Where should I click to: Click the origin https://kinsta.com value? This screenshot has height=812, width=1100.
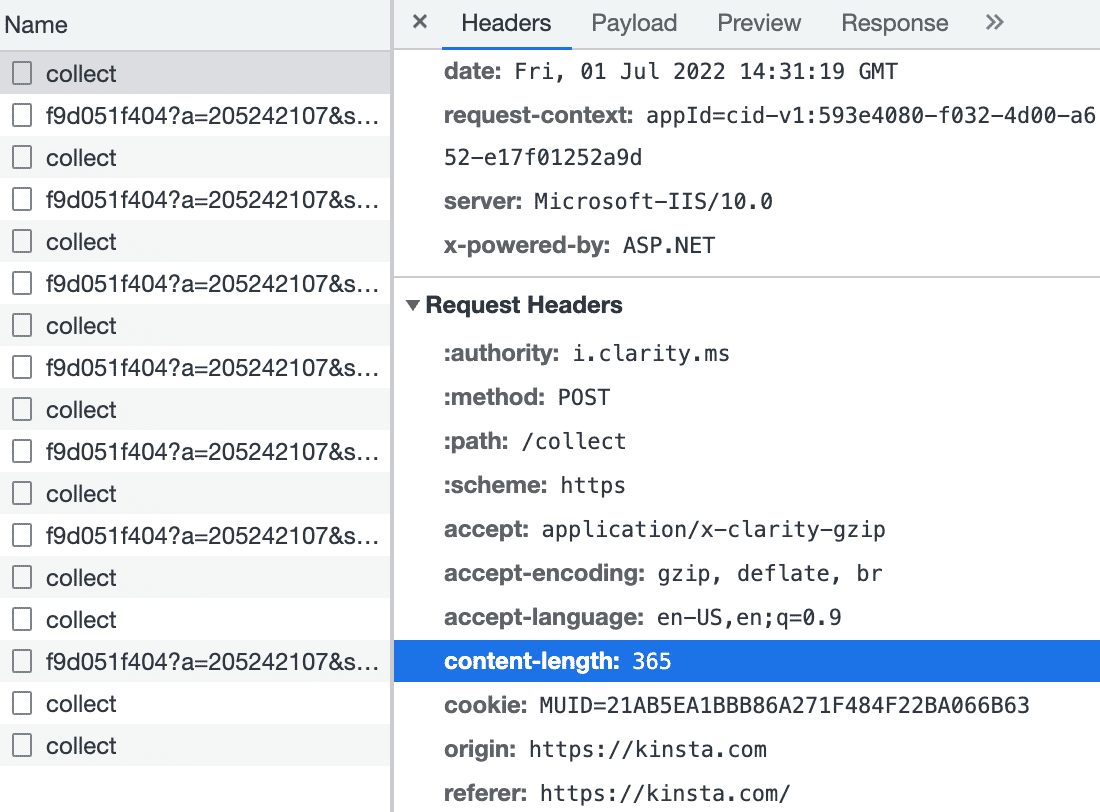[x=648, y=749]
